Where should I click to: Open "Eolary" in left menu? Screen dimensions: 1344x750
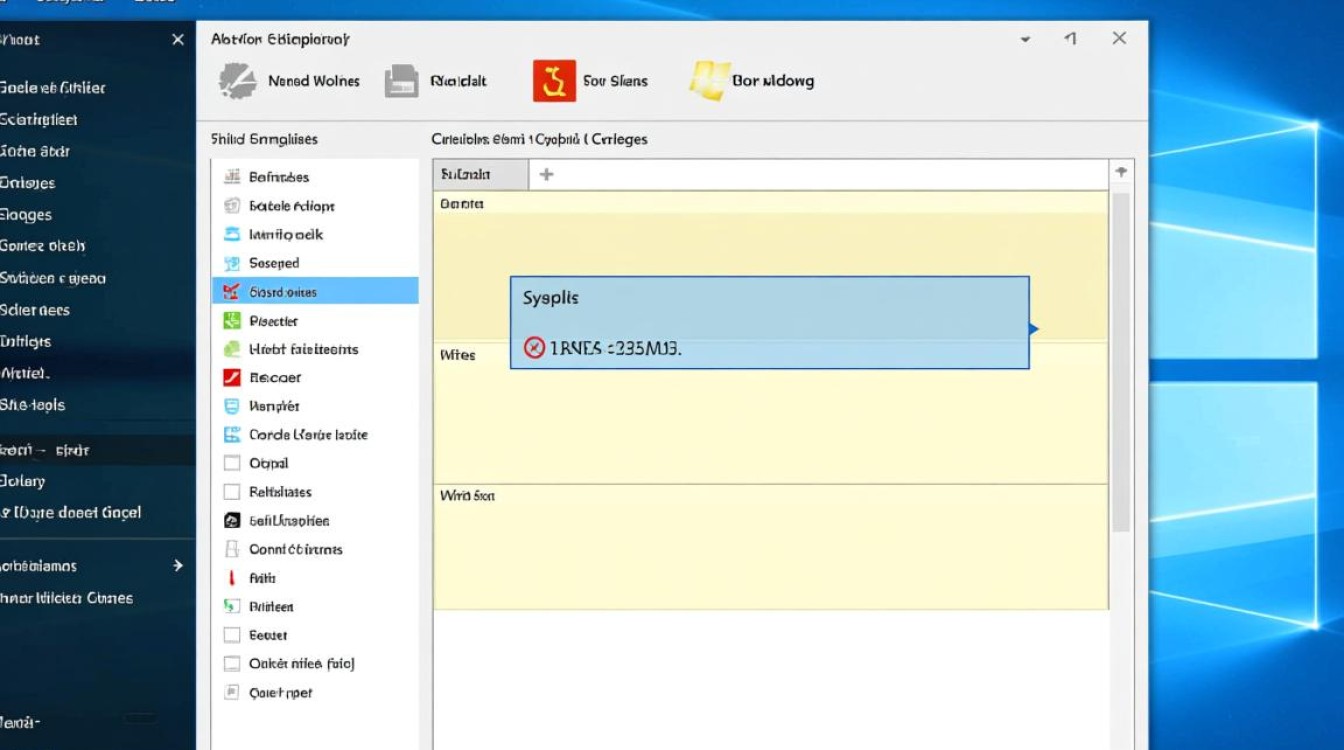click(x=23, y=481)
